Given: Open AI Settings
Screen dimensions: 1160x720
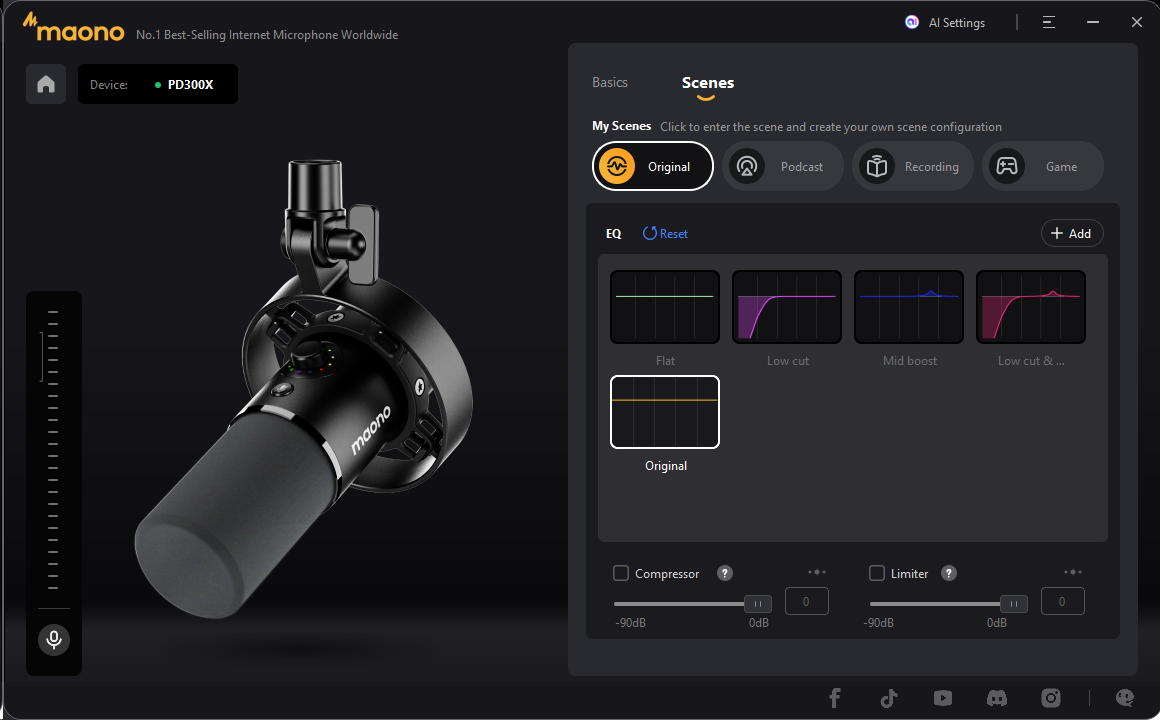Looking at the screenshot, I should (x=946, y=22).
